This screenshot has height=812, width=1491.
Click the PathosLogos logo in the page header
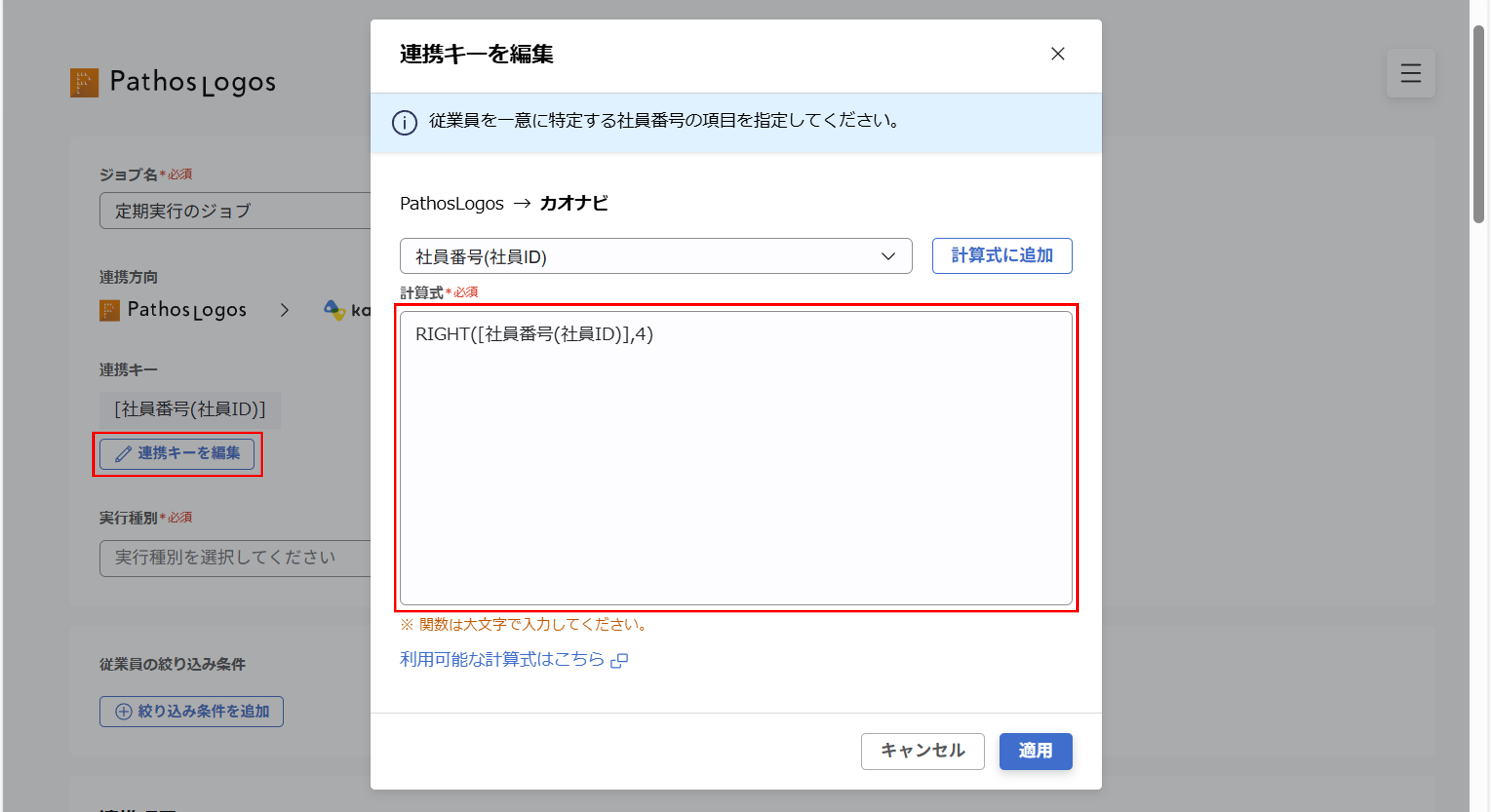coord(172,82)
